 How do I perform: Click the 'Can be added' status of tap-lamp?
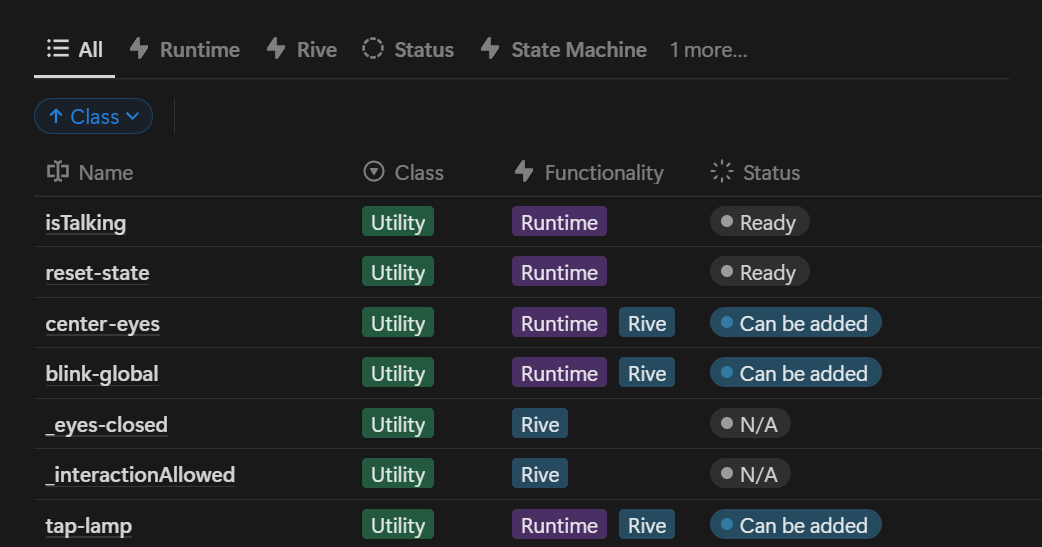tap(796, 525)
